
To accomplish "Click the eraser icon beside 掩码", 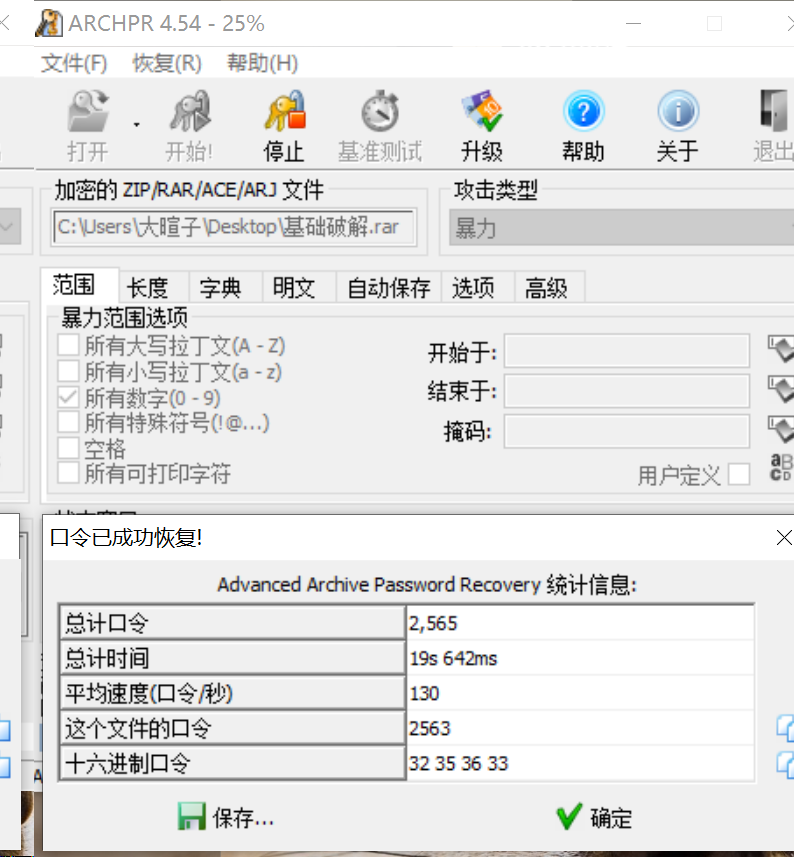I will tap(781, 430).
